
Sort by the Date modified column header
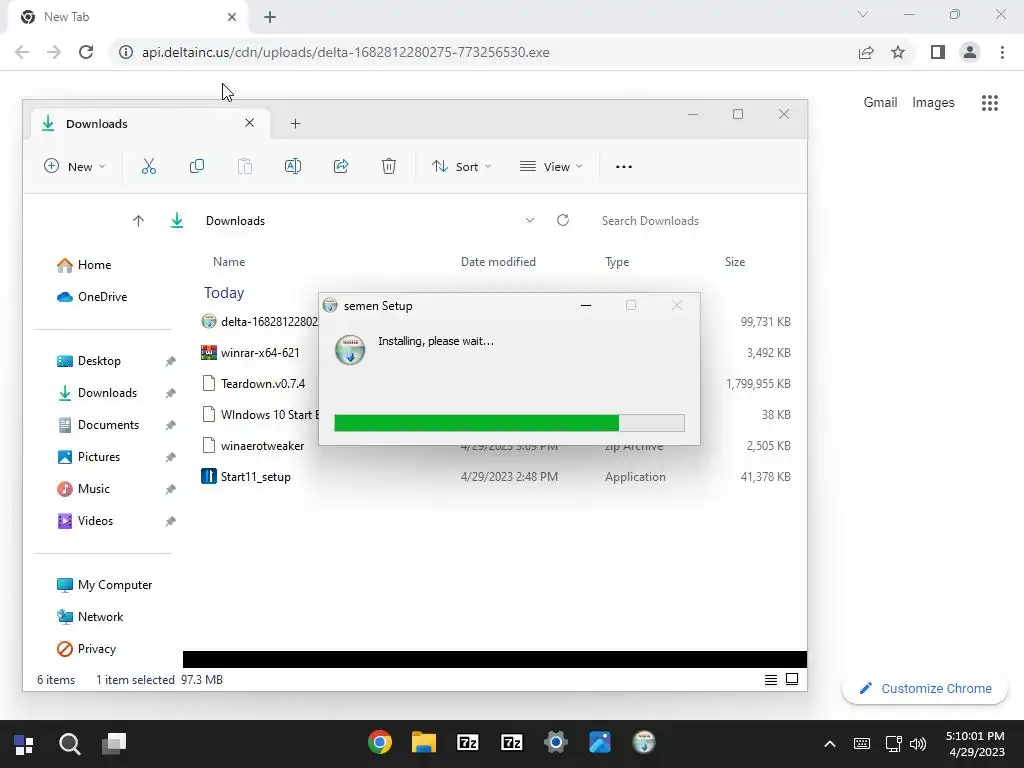(x=498, y=262)
